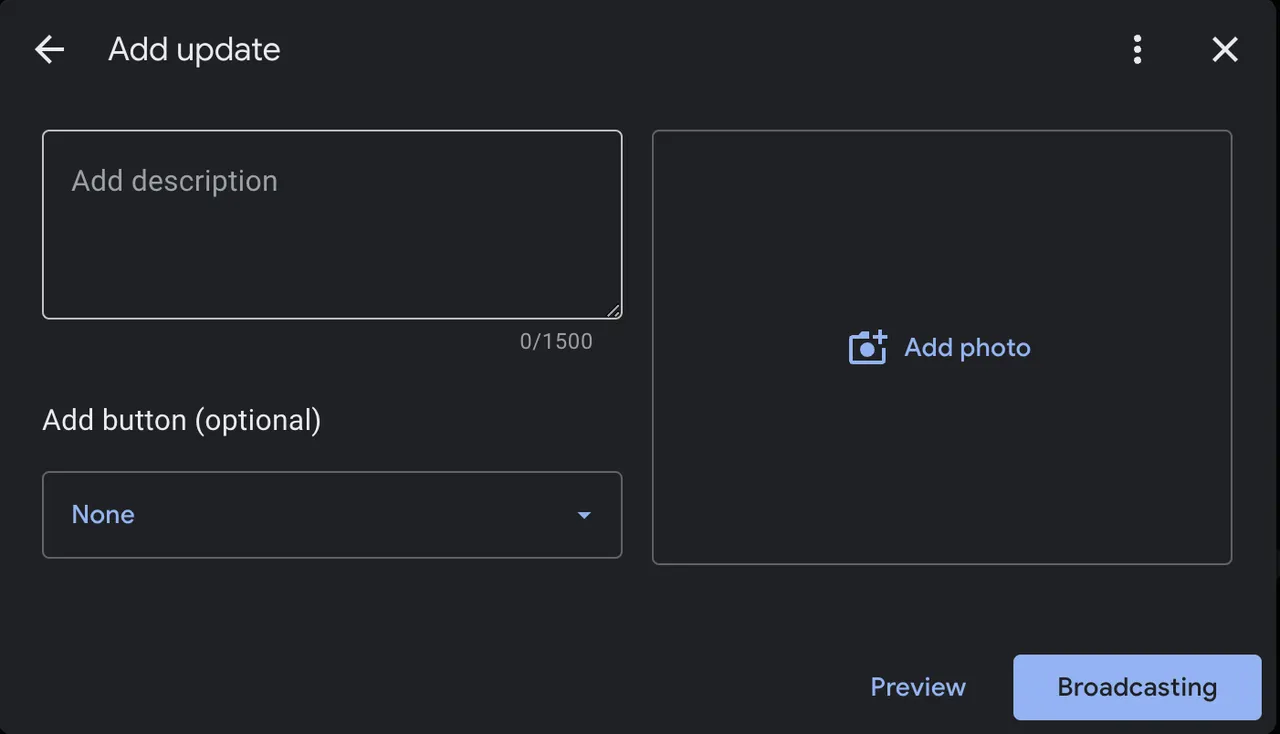Close the Add update dialog with X
1280x734 pixels.
(1225, 49)
